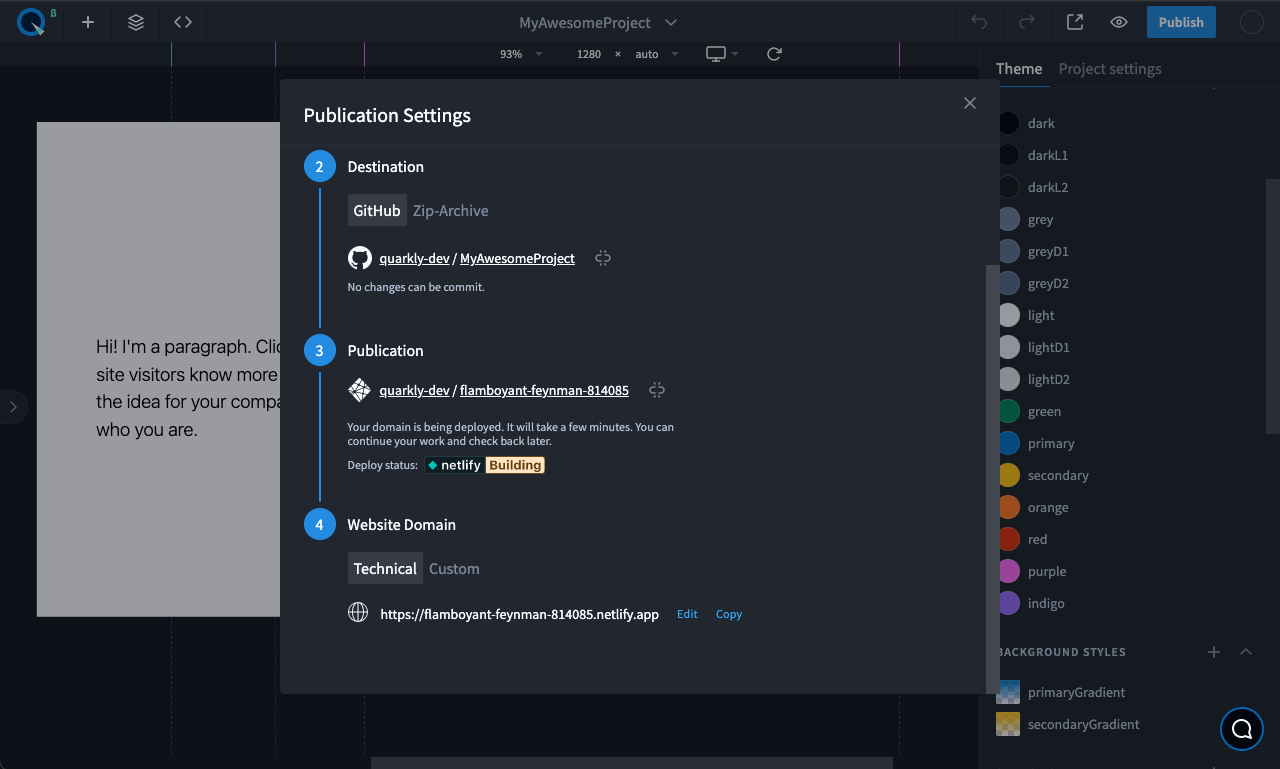Switch to the Project settings tab
Viewport: 1280px width, 769px height.
pos(1110,69)
